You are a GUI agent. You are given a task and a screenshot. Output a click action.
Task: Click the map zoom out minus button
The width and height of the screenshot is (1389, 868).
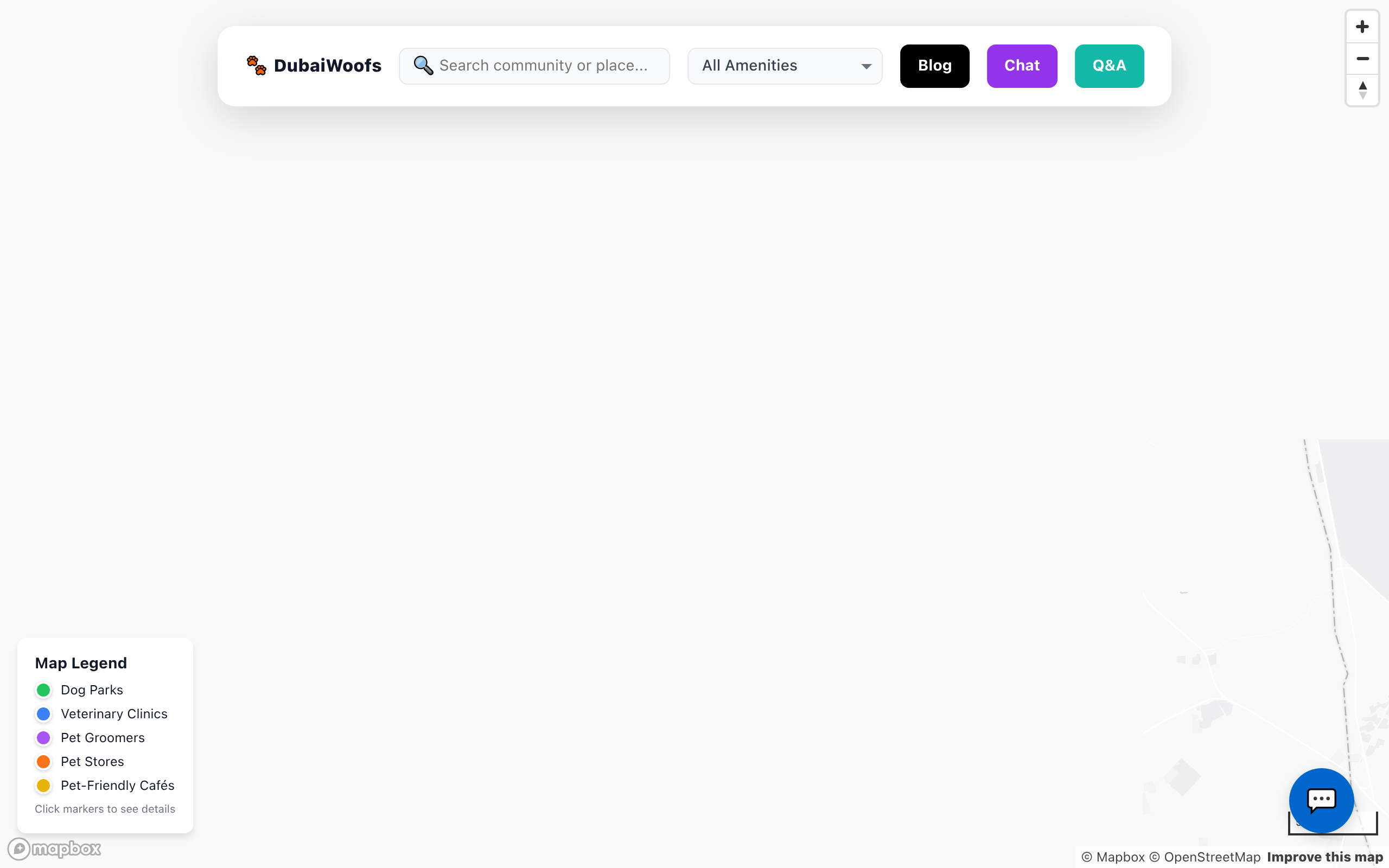click(x=1362, y=59)
